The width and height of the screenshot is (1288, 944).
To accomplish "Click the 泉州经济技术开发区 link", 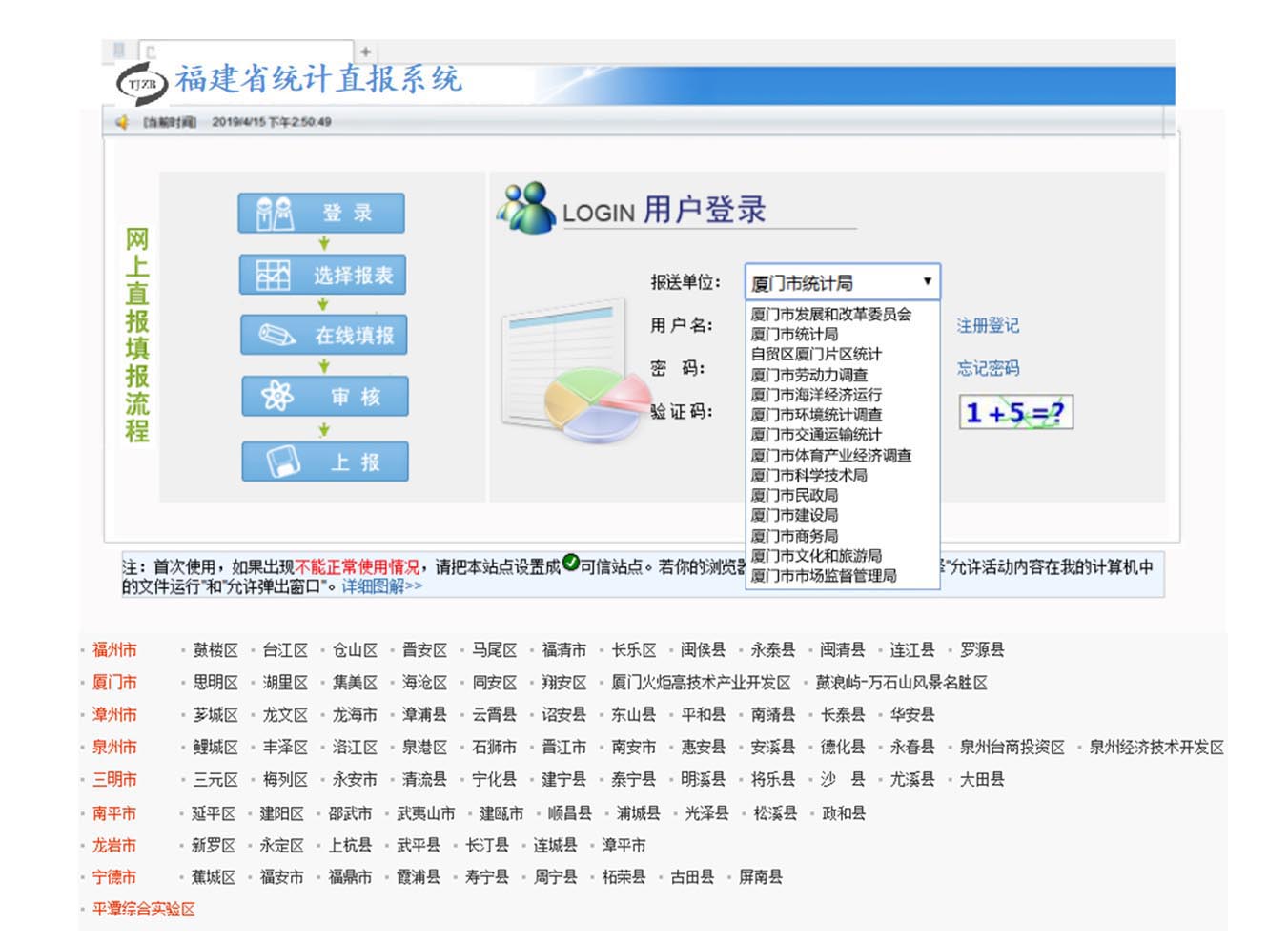I will [x=1156, y=748].
